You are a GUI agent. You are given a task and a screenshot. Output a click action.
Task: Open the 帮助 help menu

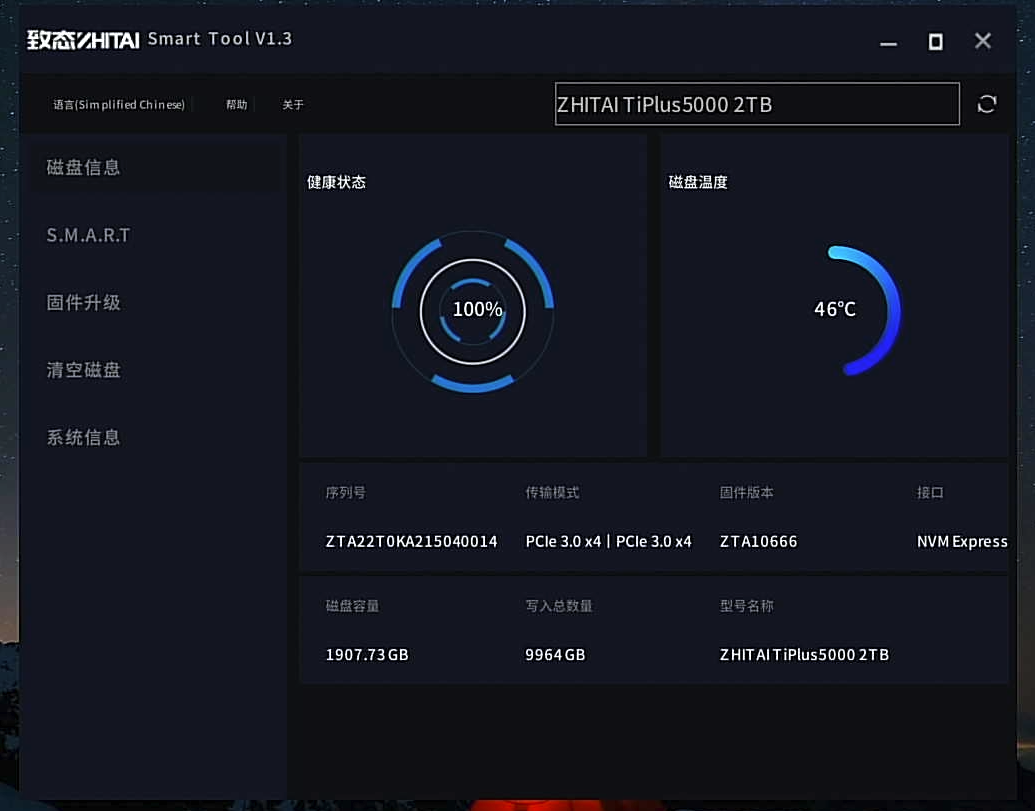point(236,105)
